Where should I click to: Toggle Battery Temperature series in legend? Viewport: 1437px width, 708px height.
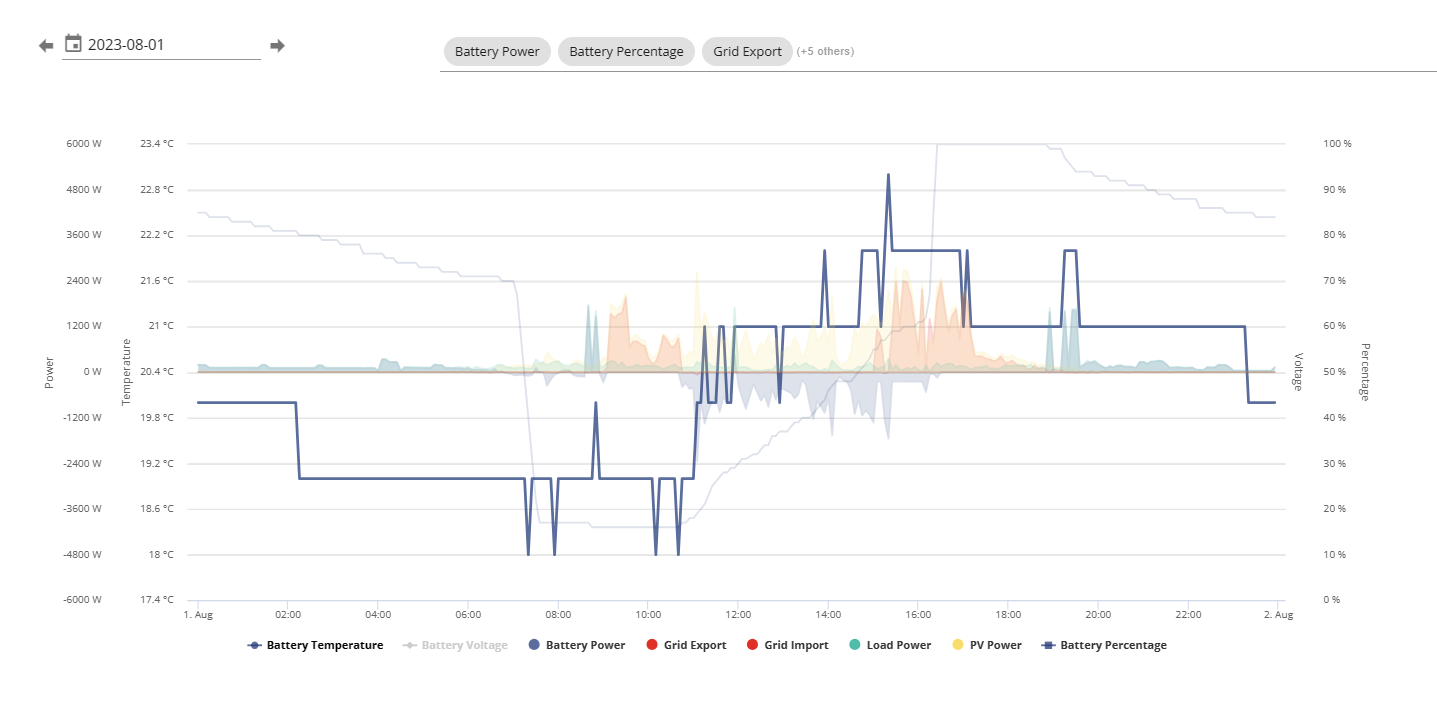point(315,645)
